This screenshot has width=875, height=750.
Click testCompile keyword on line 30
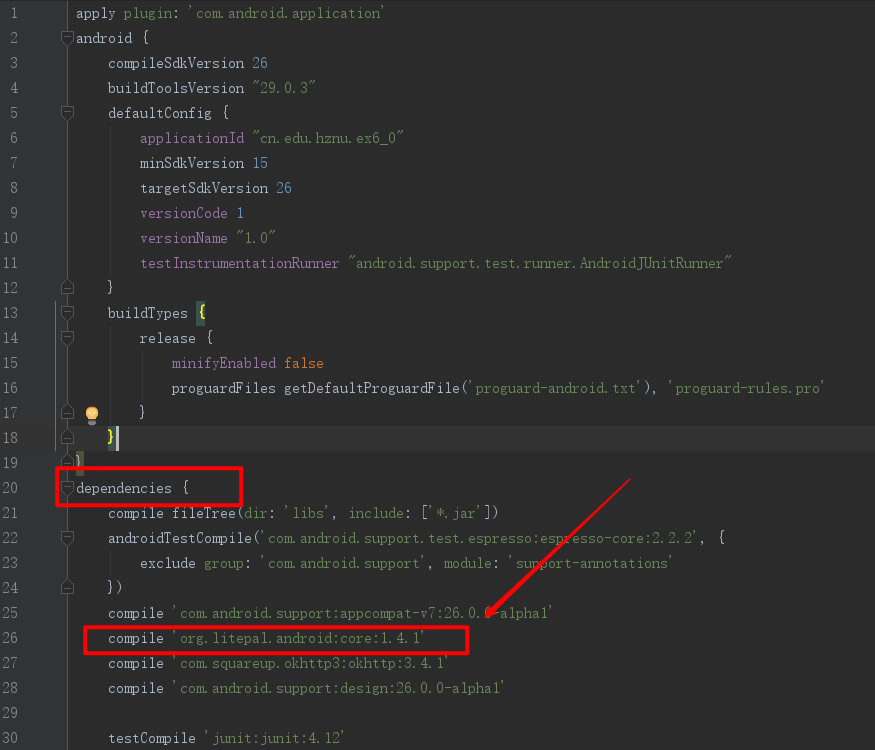point(152,738)
